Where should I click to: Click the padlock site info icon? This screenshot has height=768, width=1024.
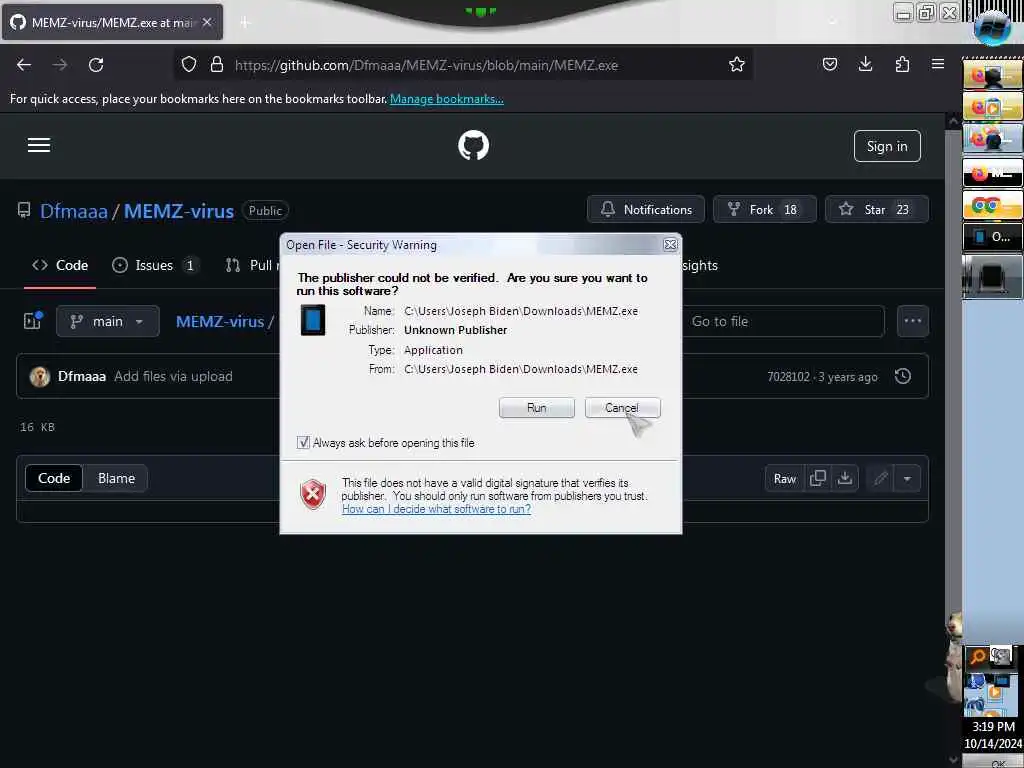[217, 64]
